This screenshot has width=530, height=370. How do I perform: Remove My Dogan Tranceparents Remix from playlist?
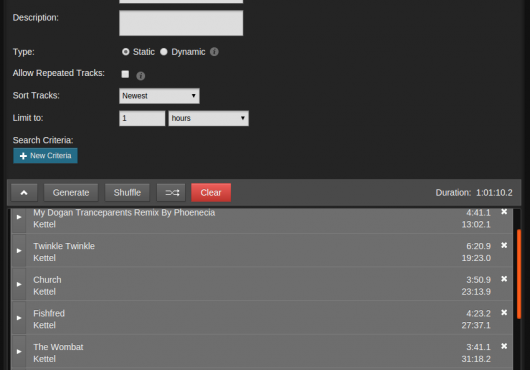click(504, 212)
